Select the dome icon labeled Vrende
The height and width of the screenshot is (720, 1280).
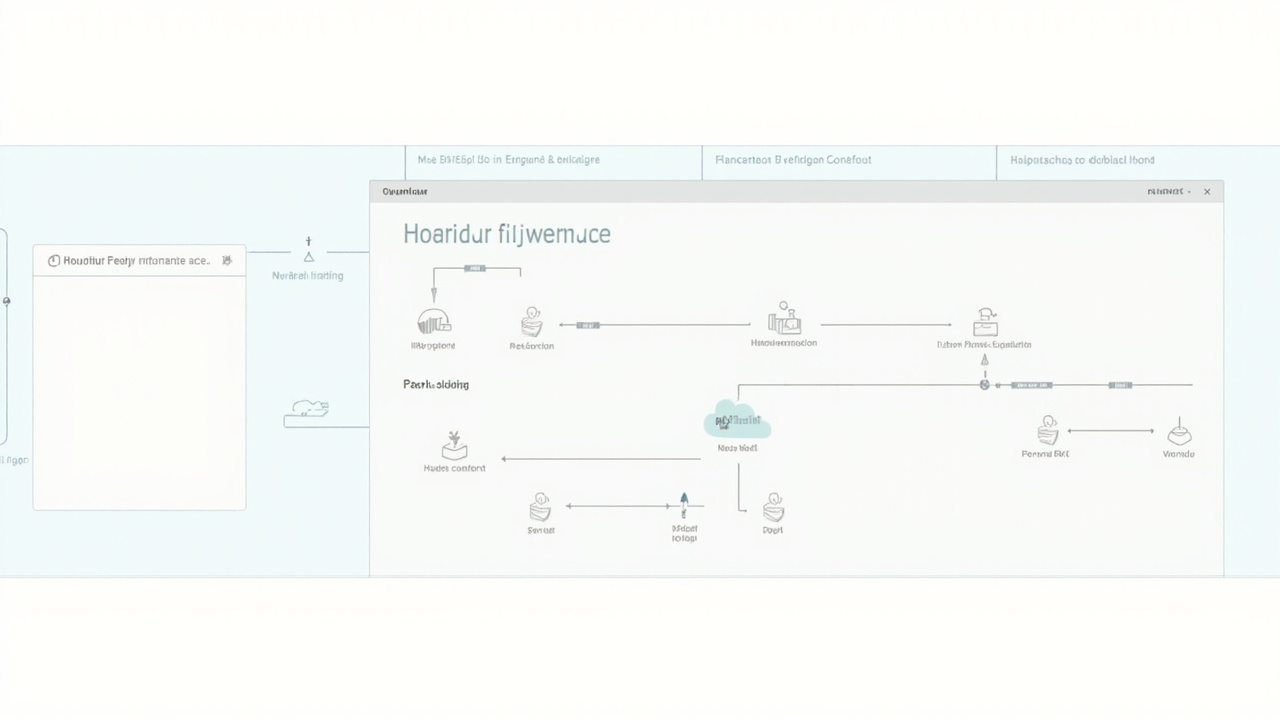coord(1180,432)
